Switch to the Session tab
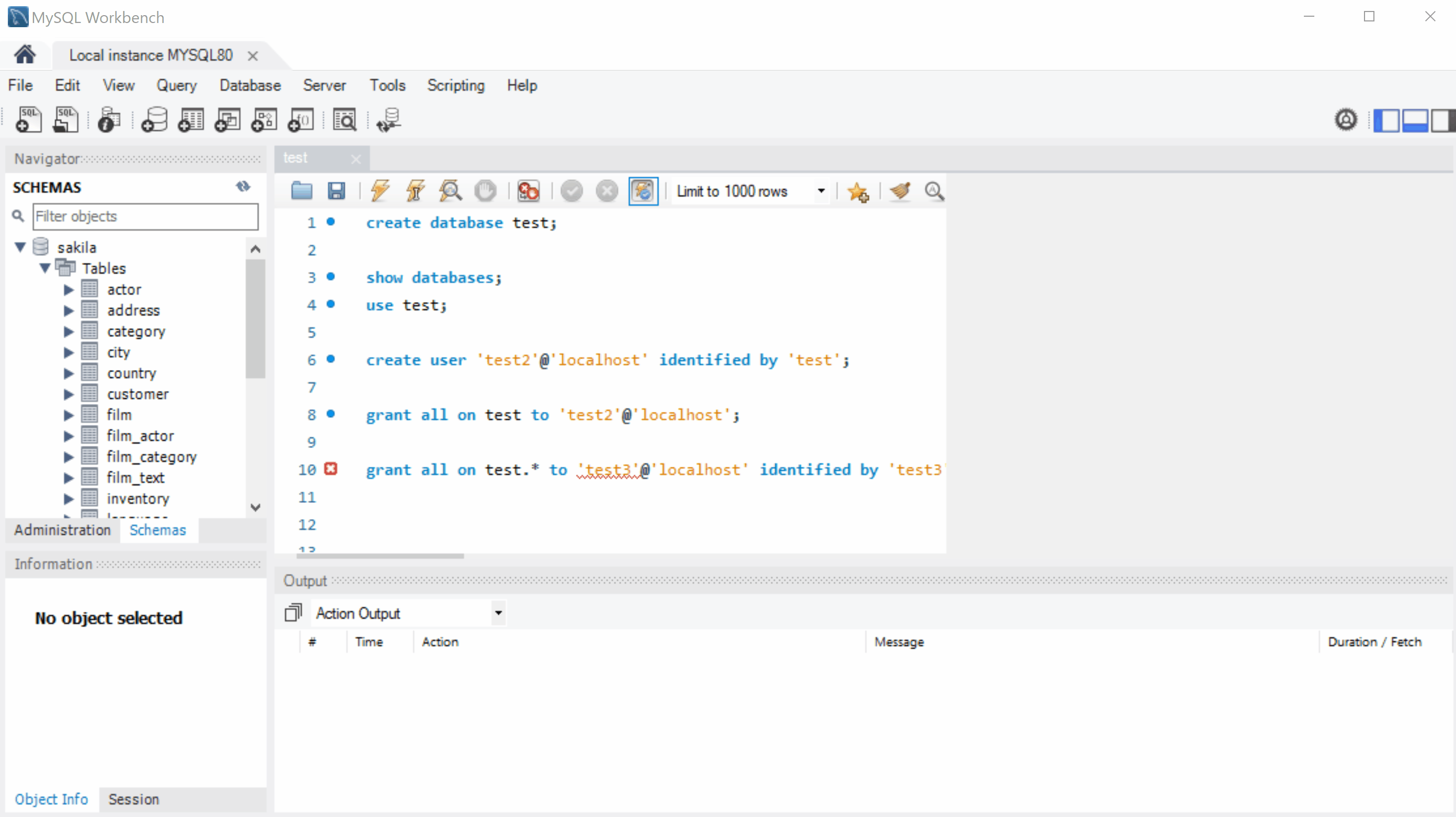Screen dimensions: 1456x817 (x=133, y=799)
